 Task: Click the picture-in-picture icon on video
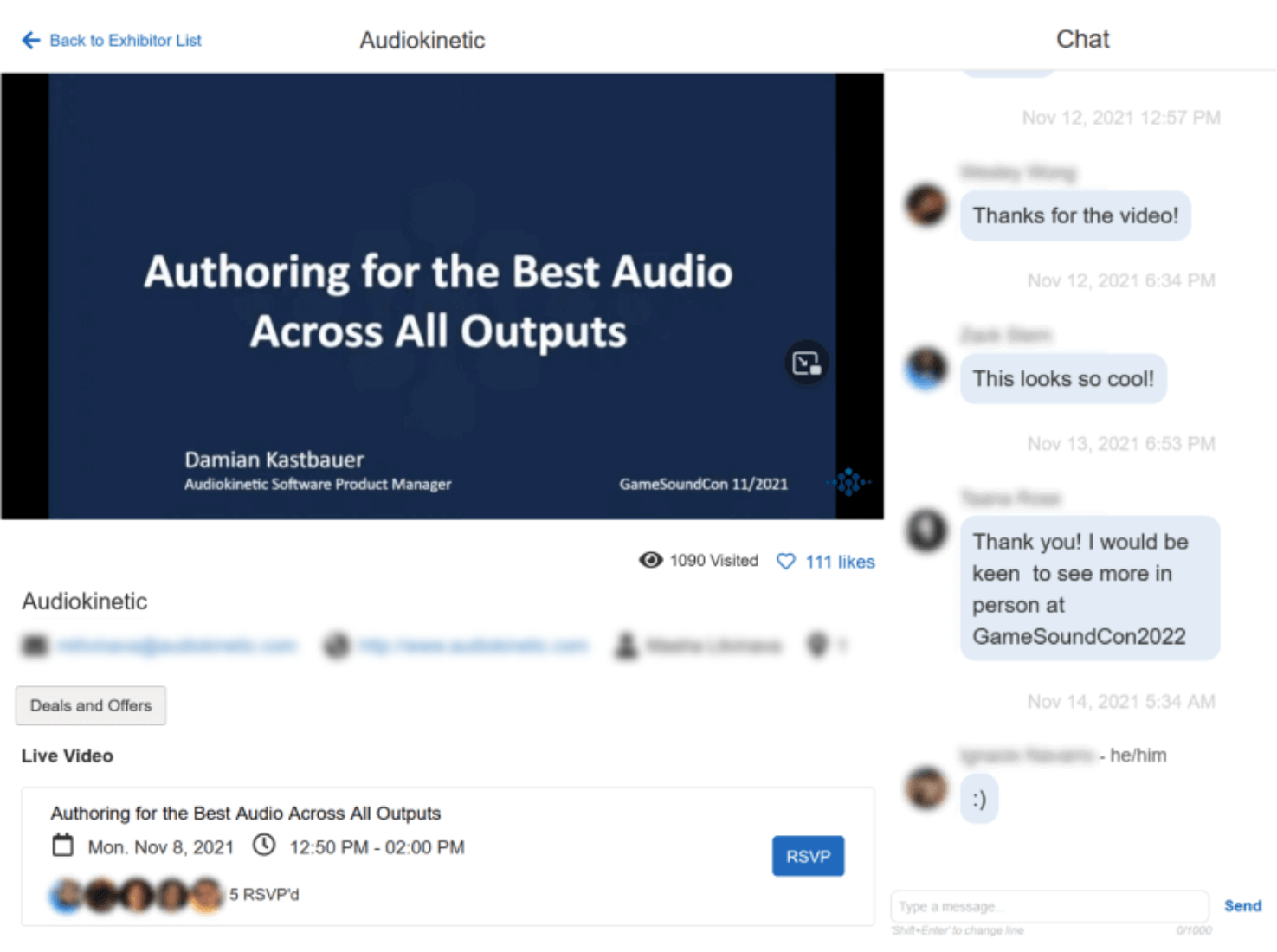pyautogui.click(x=806, y=363)
